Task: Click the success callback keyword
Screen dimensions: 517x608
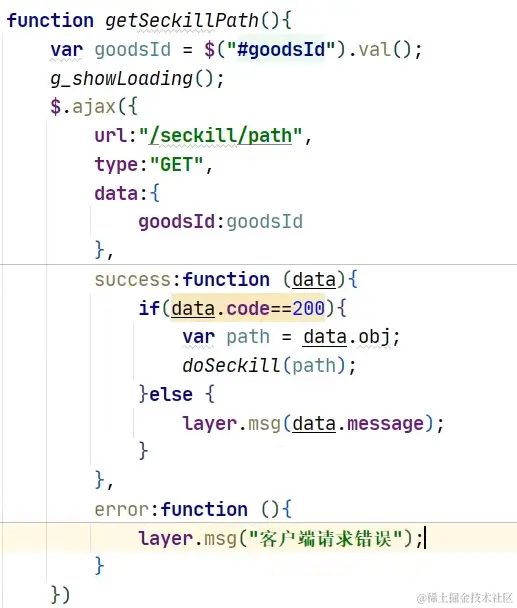Action: pos(132,280)
